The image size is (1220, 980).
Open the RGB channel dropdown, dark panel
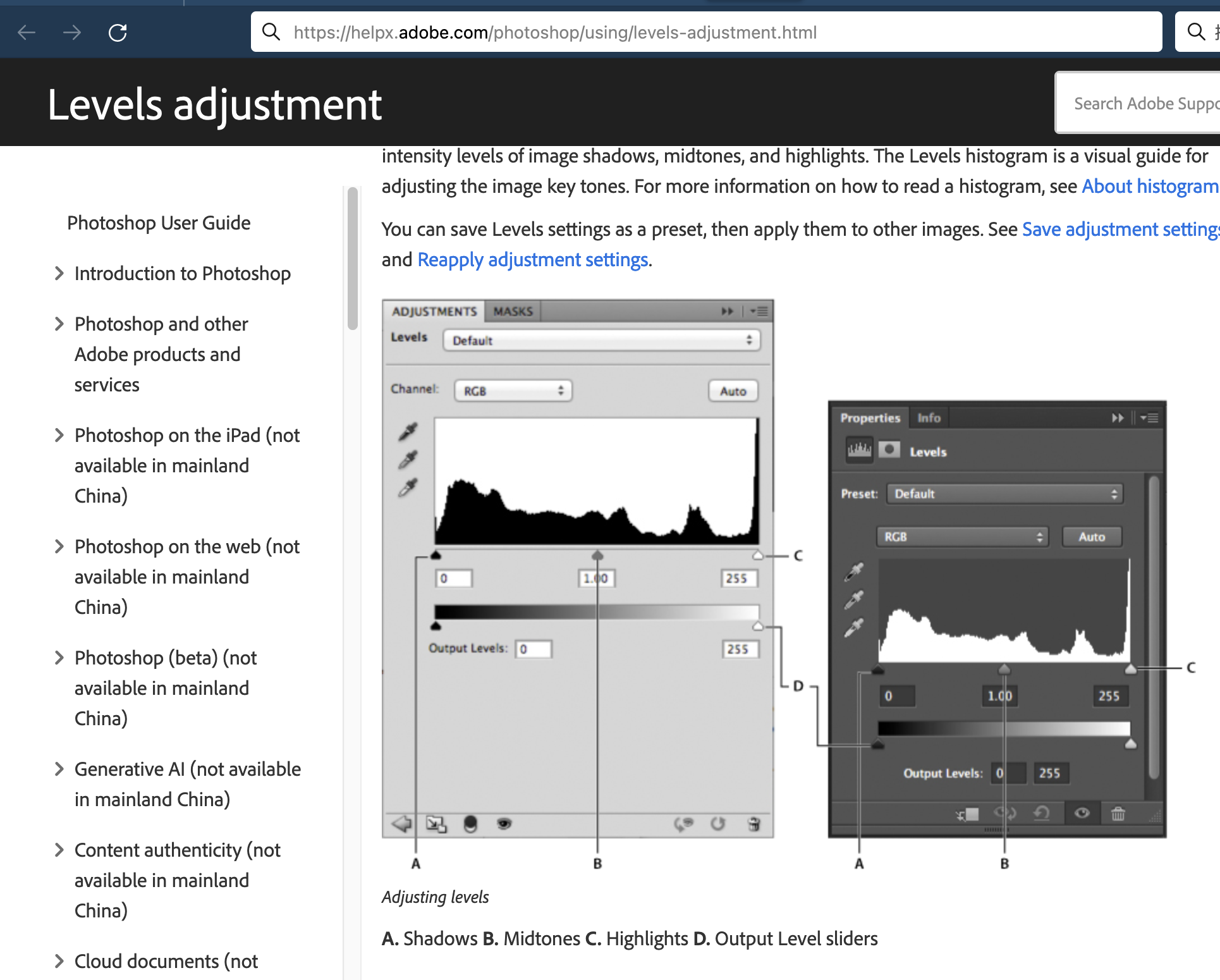click(x=961, y=537)
